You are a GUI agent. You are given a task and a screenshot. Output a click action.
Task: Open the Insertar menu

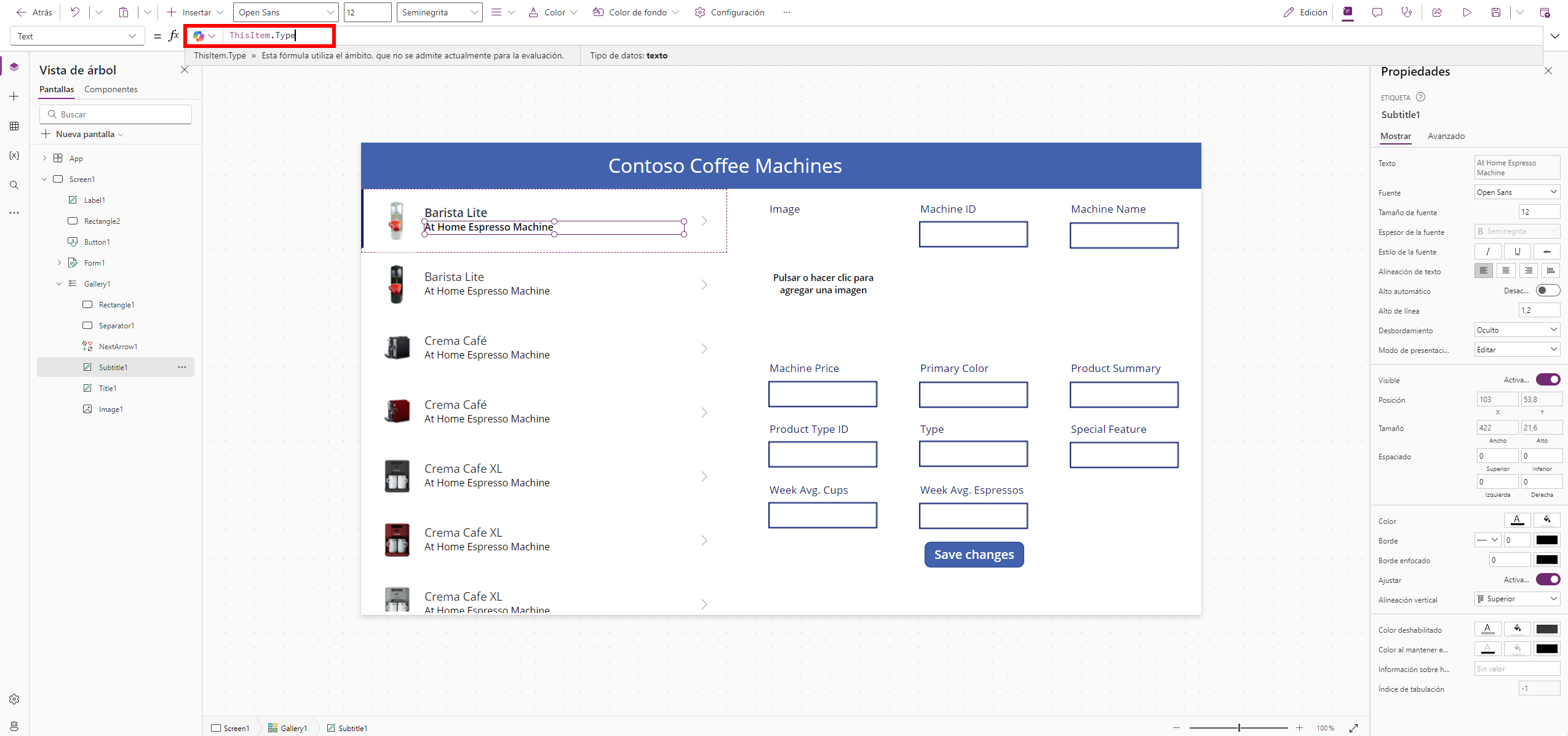(x=194, y=12)
